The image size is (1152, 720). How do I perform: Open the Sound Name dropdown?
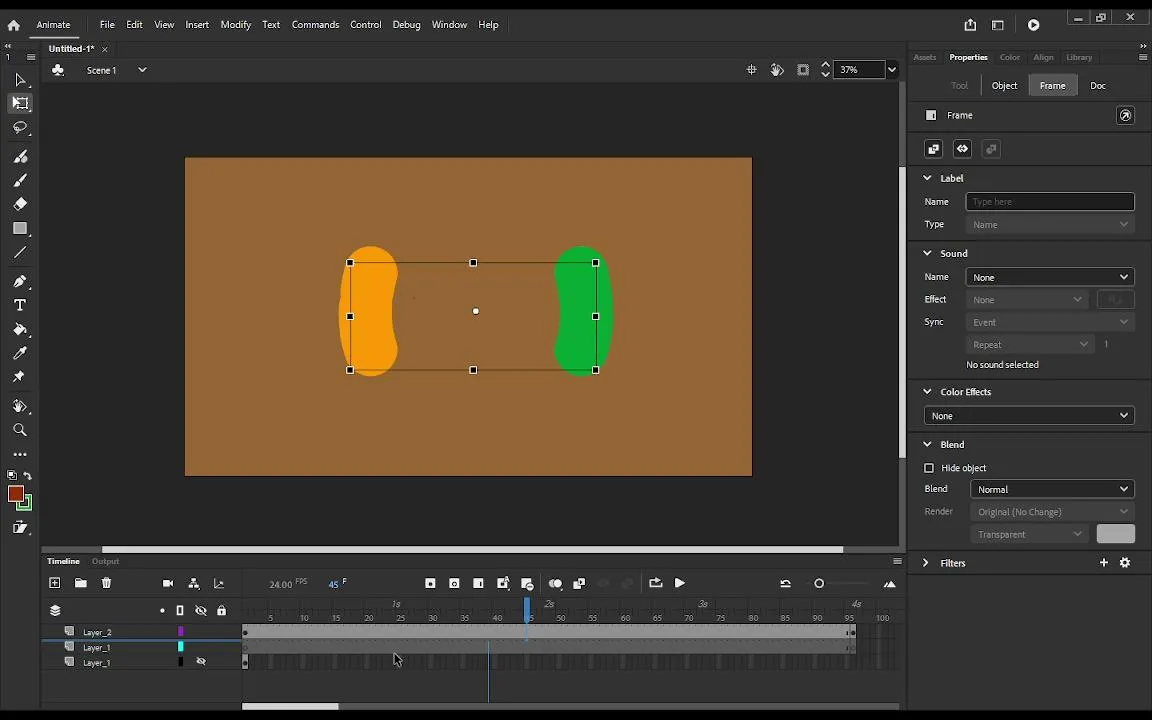point(1050,277)
